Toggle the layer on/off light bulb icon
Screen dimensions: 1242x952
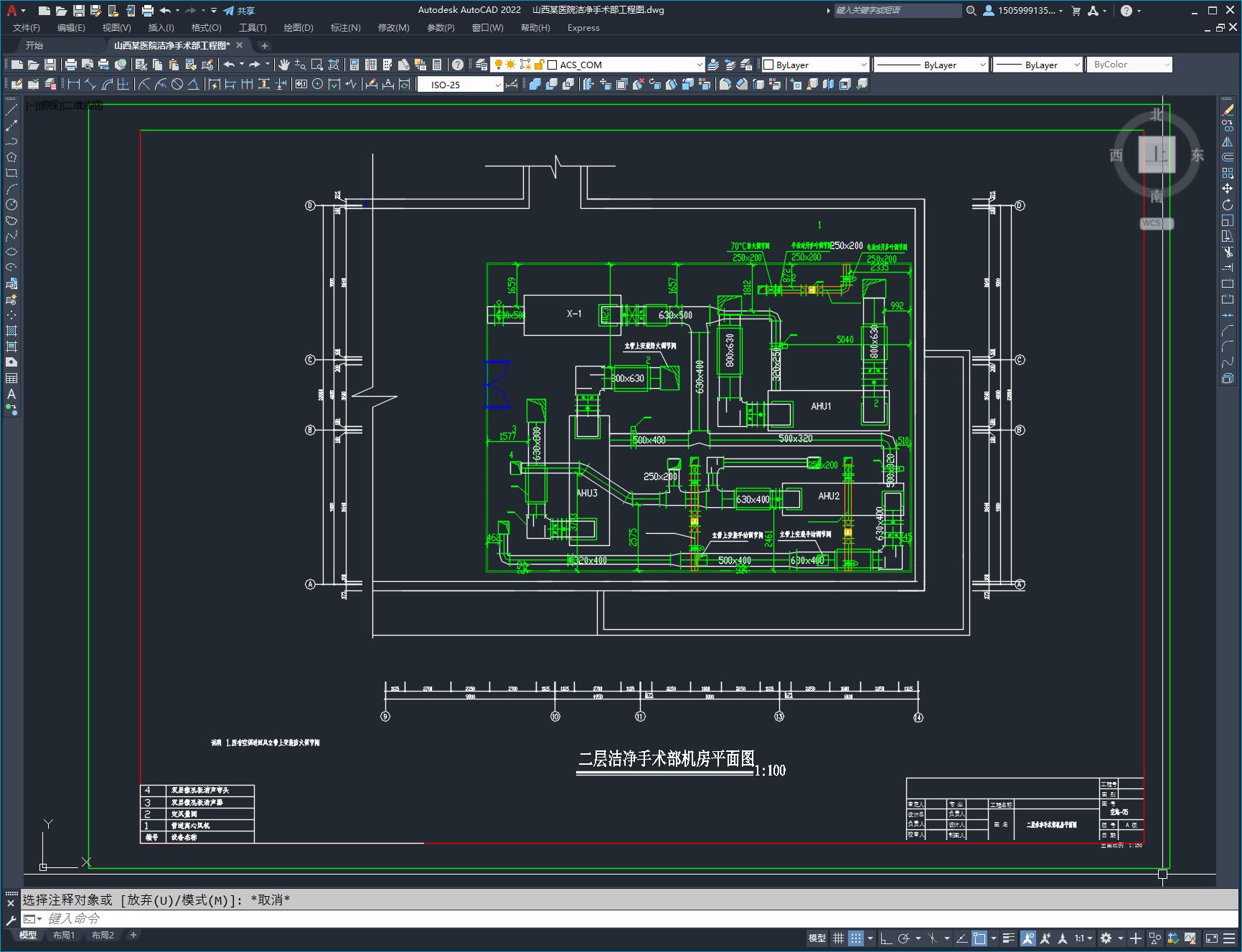pyautogui.click(x=499, y=65)
